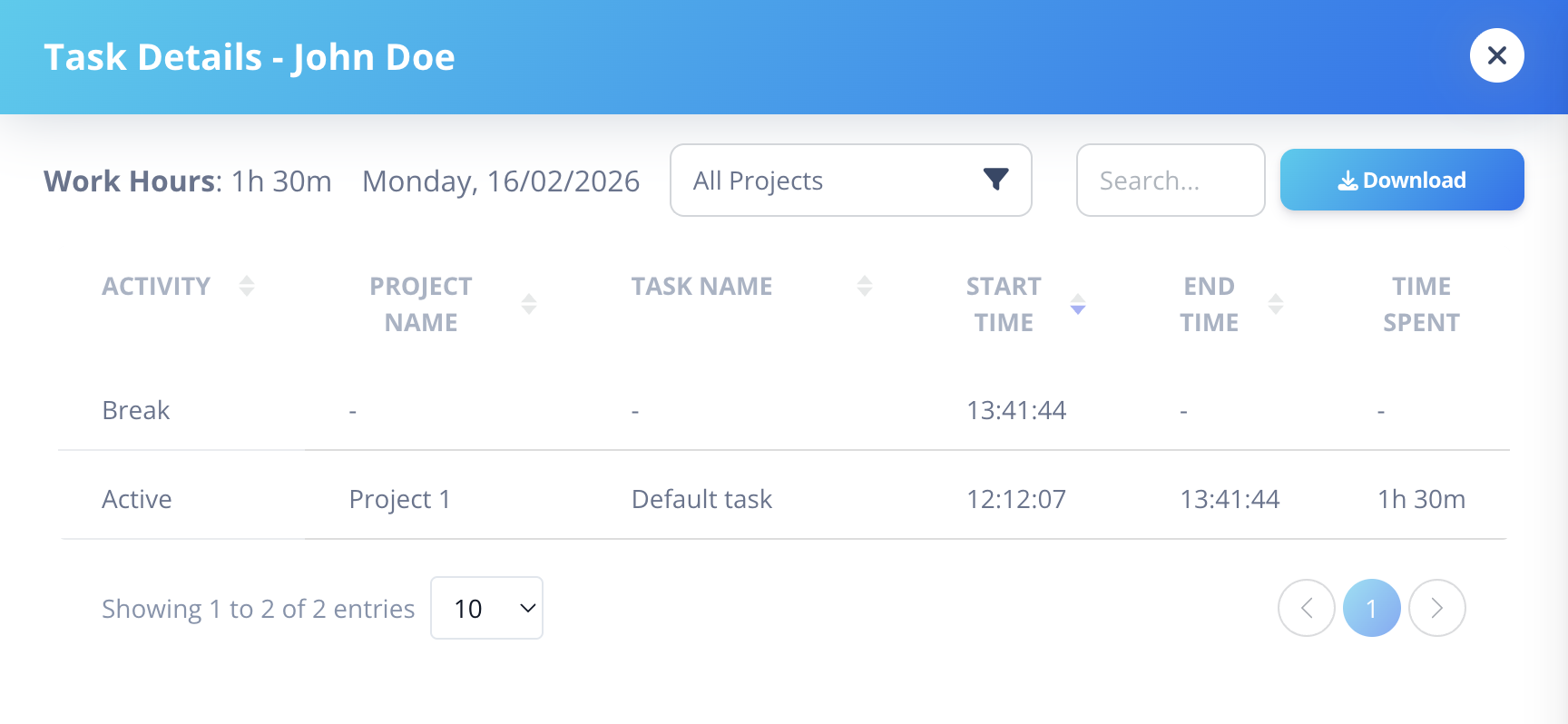Click the Time Spent column header
1568x724 pixels.
(1421, 304)
